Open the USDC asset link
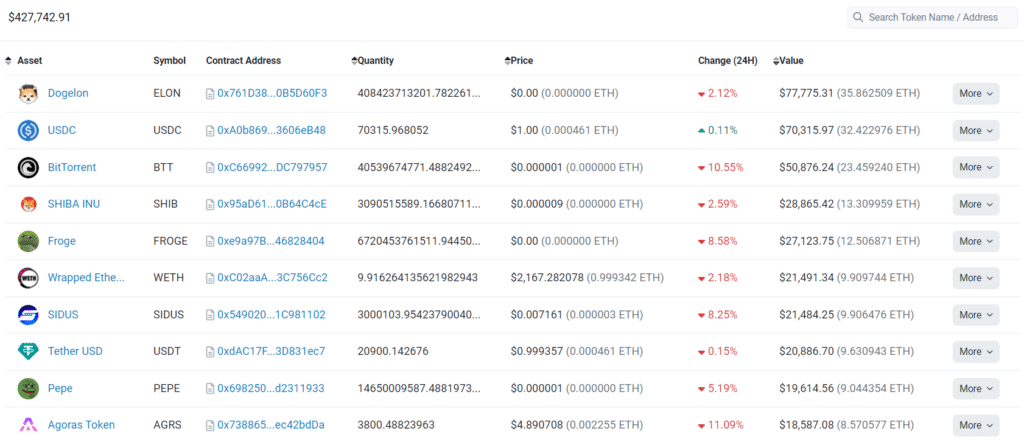 click(x=62, y=131)
